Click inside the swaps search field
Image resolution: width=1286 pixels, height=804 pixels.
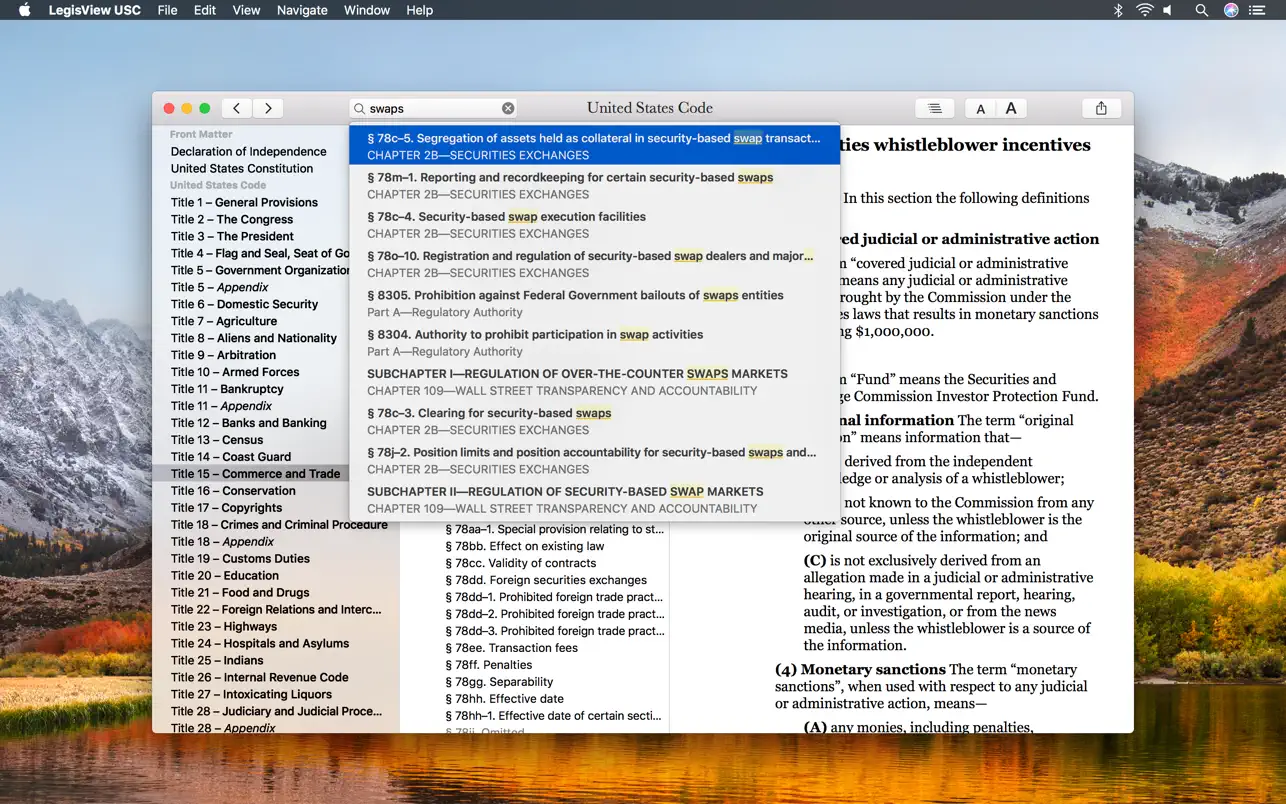(430, 107)
